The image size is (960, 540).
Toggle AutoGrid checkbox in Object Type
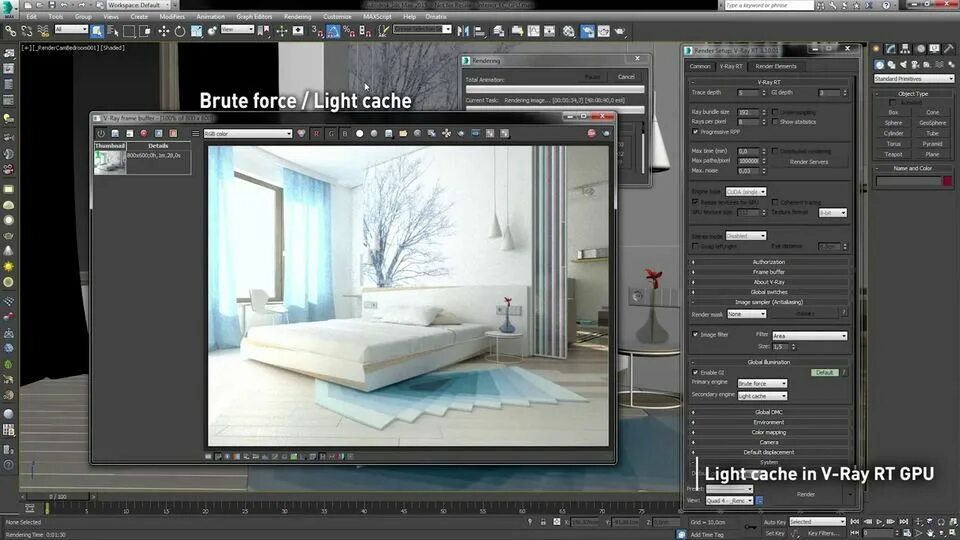point(892,103)
